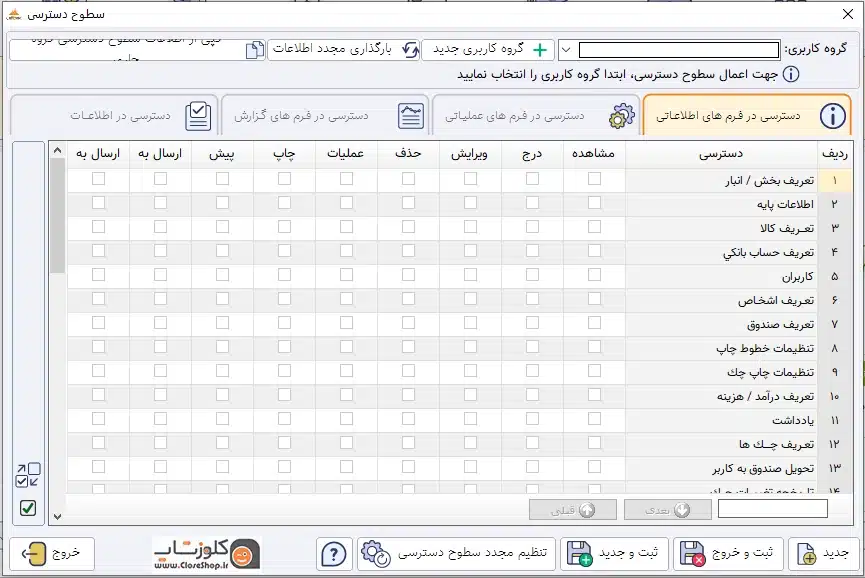Switch to the دسترسی در فرم های اطلاعاتی tab

(747, 115)
